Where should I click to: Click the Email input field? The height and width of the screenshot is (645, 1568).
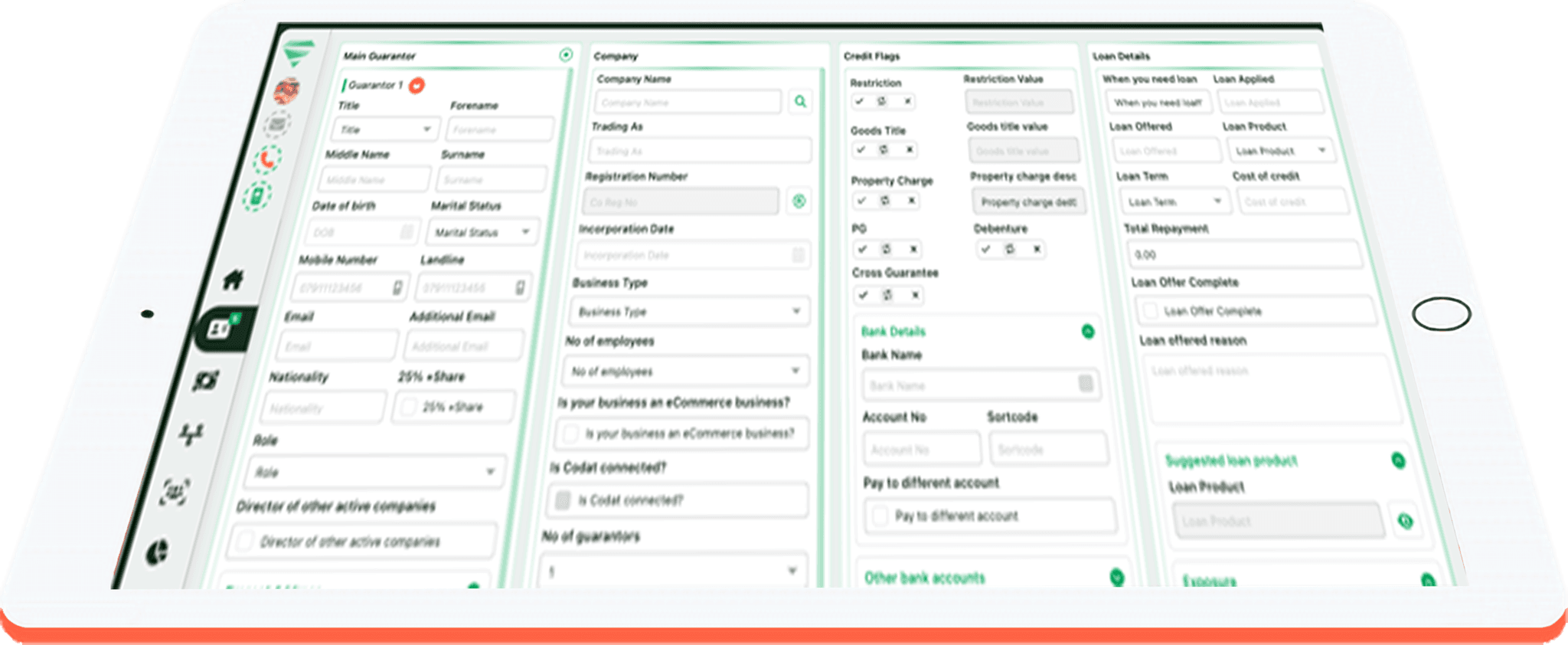338,345
